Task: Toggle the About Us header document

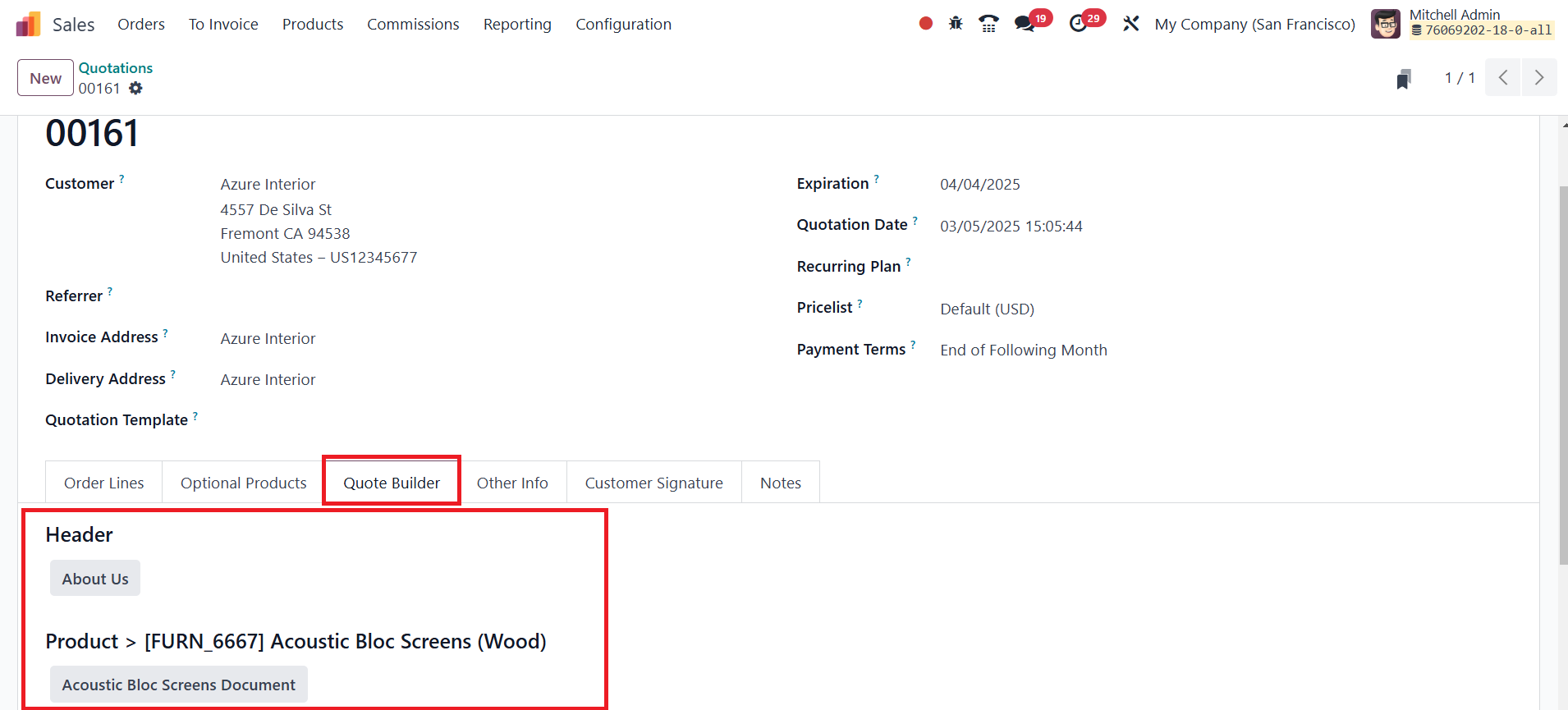Action: pyautogui.click(x=95, y=579)
